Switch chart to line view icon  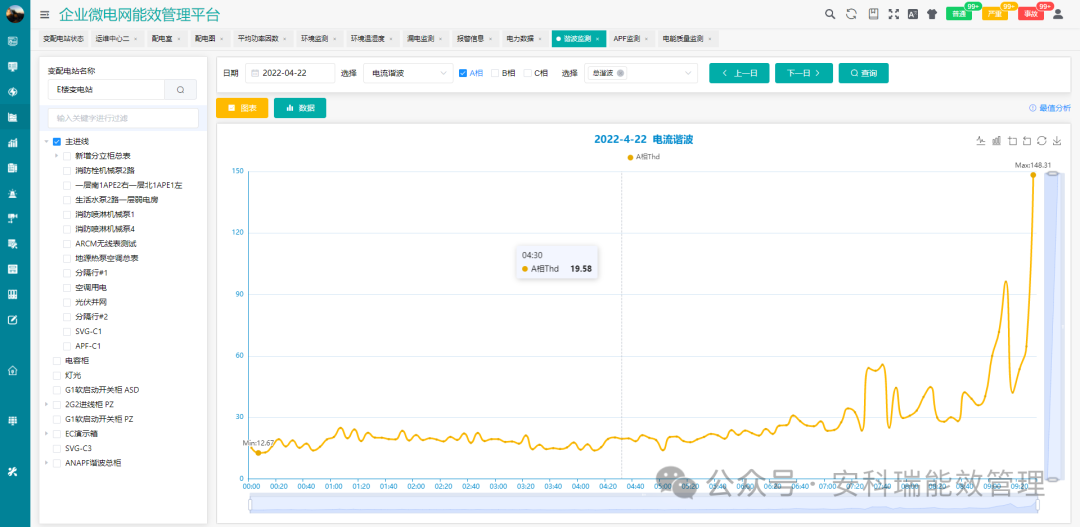click(982, 141)
